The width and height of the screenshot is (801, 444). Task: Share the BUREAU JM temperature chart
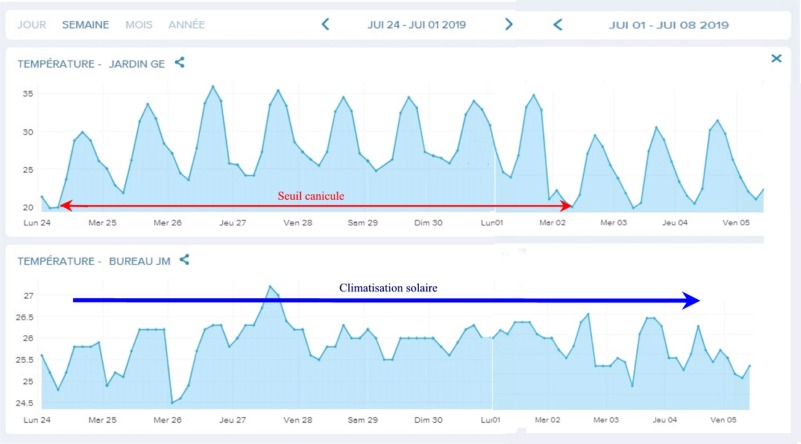[184, 260]
